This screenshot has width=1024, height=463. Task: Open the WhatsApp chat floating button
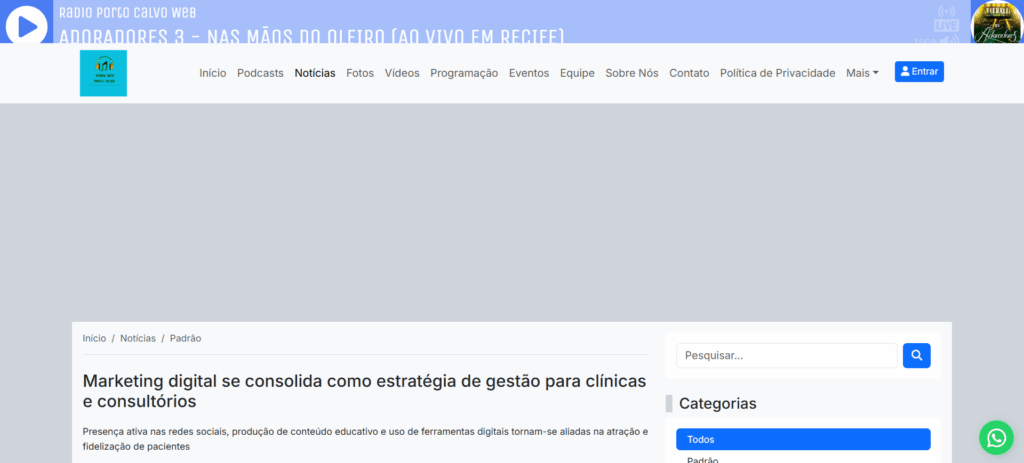pos(996,437)
